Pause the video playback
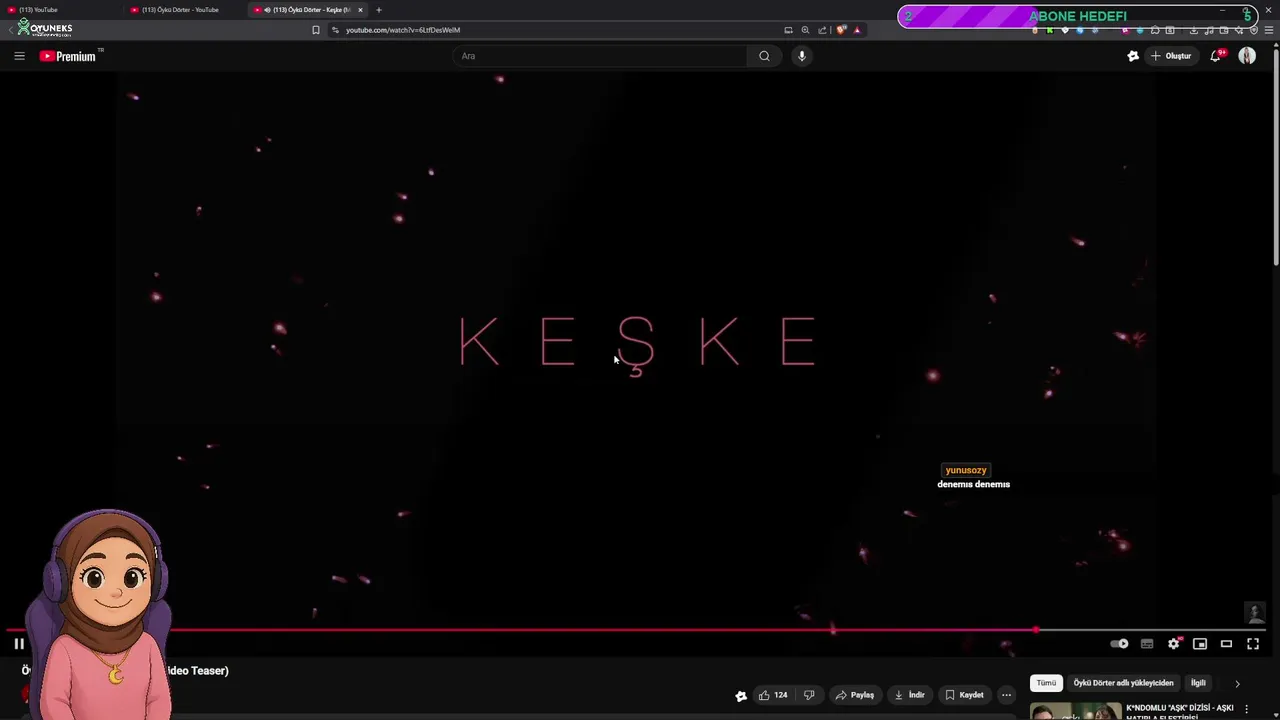This screenshot has width=1280, height=720. [x=19, y=644]
